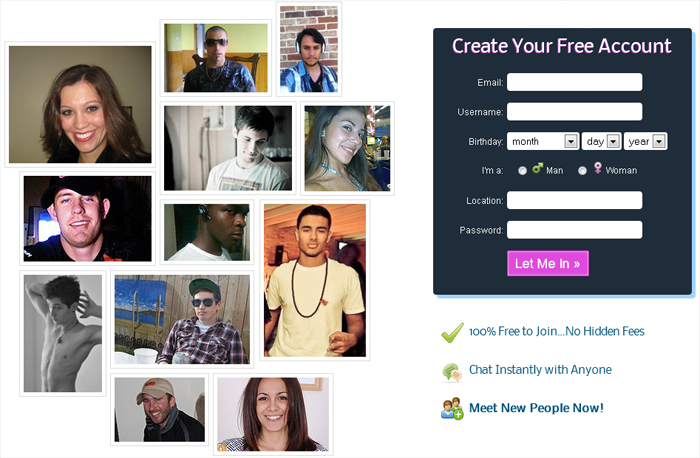Image resolution: width=700 pixels, height=458 pixels.
Task: Click the meet new people icon
Action: (x=452, y=408)
